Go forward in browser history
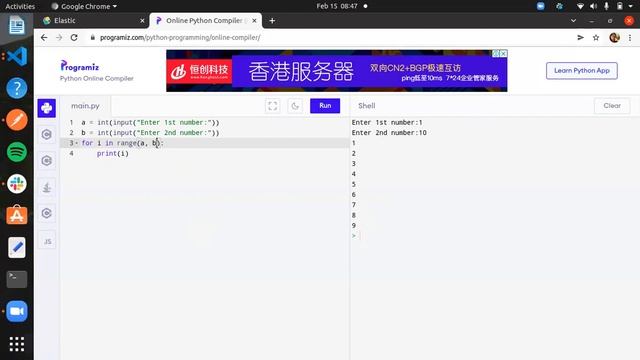Image resolution: width=640 pixels, height=360 pixels. [x=59, y=38]
